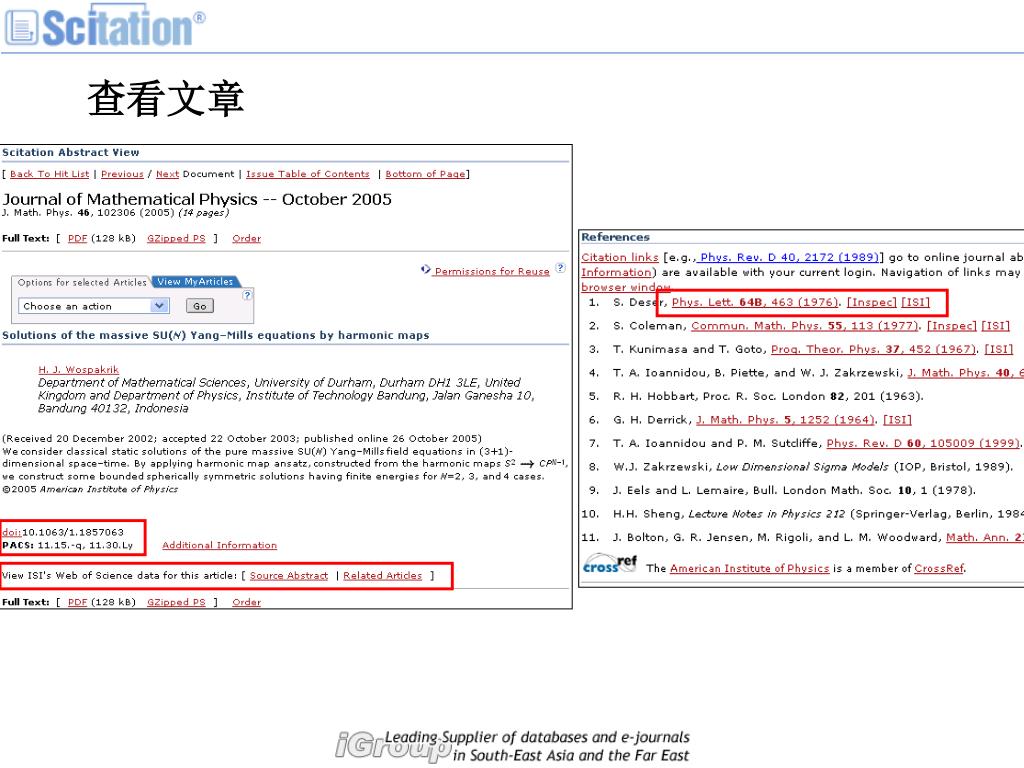Open author H. J. Wospakrik link

[x=78, y=370]
